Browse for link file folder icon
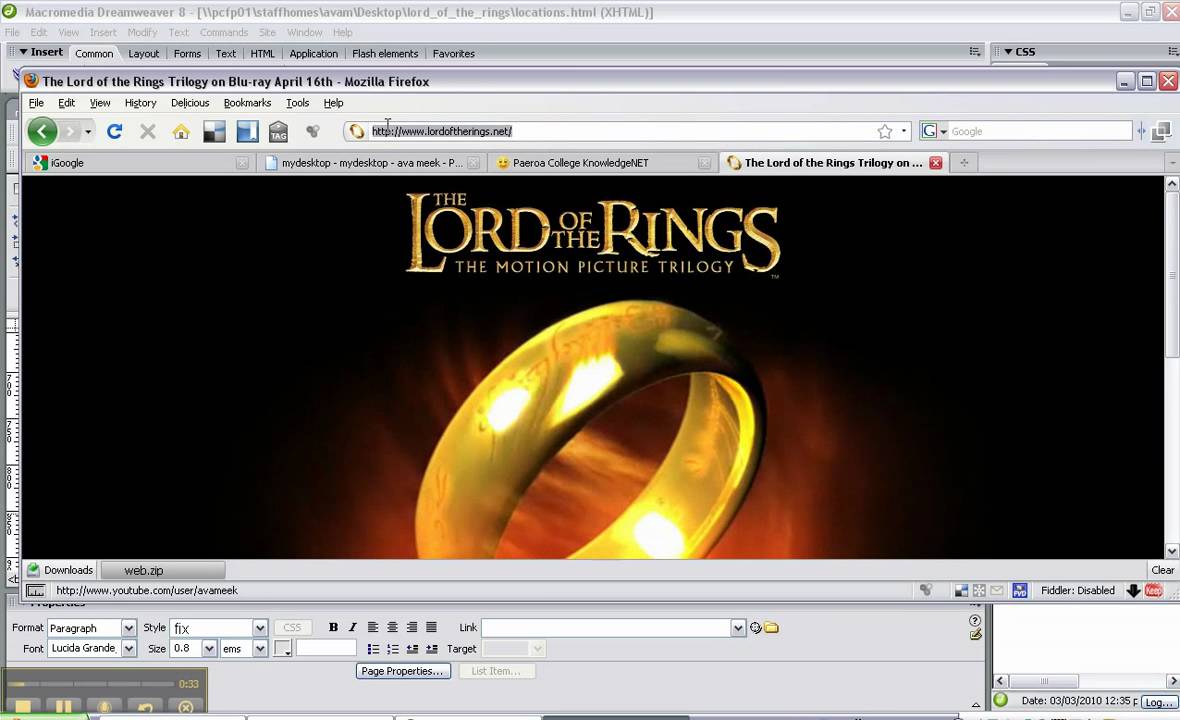 tap(771, 627)
